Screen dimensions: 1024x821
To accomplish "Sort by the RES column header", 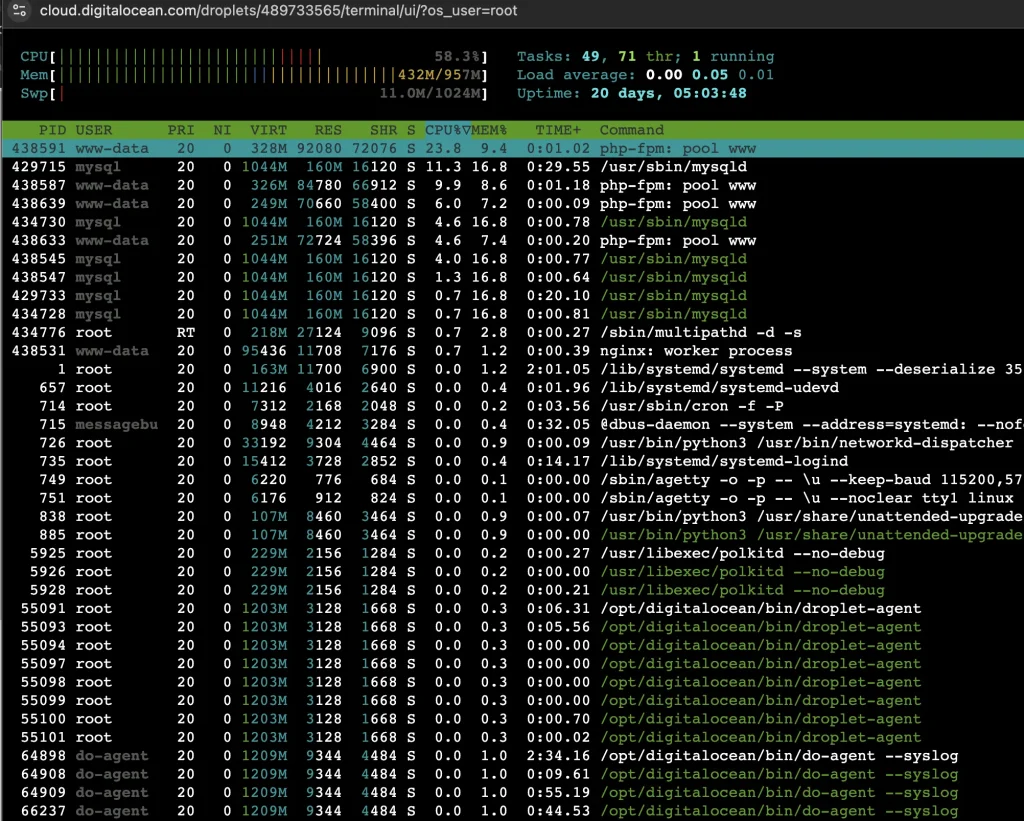I will point(328,130).
